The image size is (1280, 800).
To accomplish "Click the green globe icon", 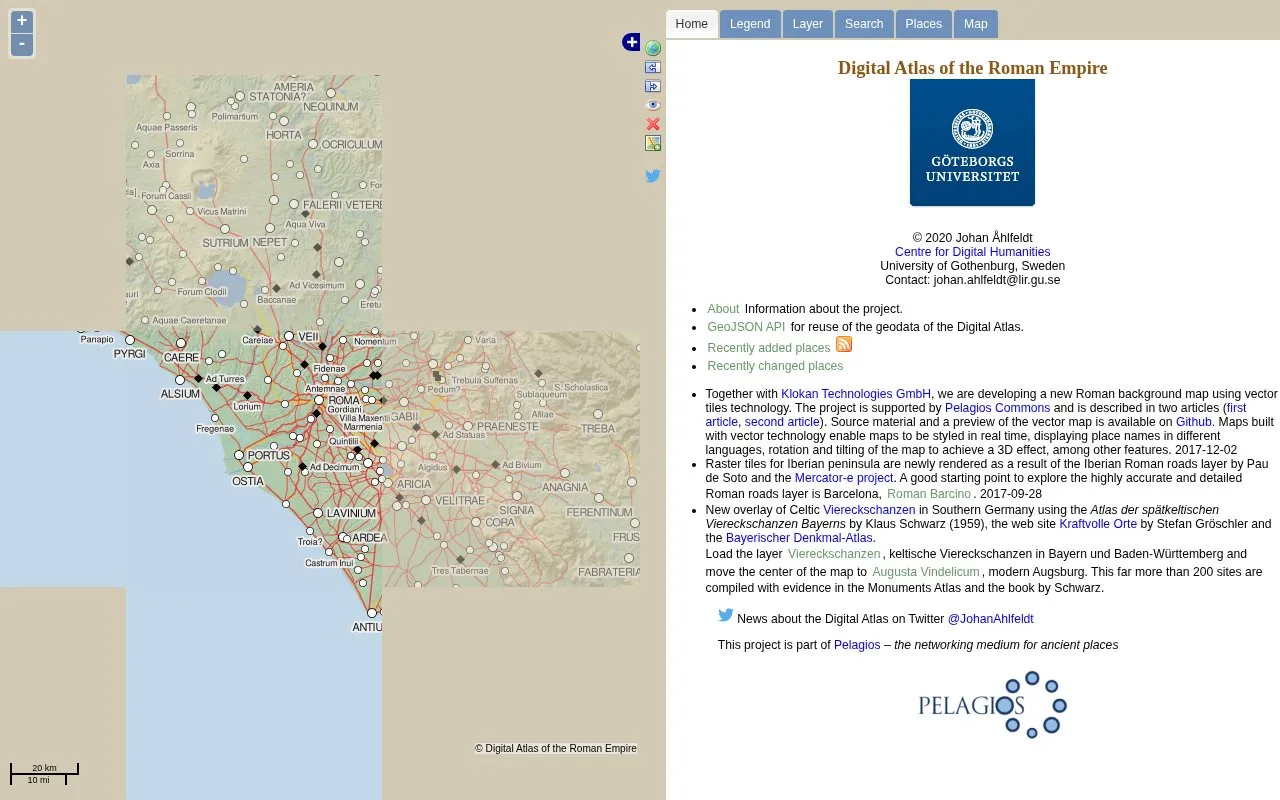I will pyautogui.click(x=653, y=48).
